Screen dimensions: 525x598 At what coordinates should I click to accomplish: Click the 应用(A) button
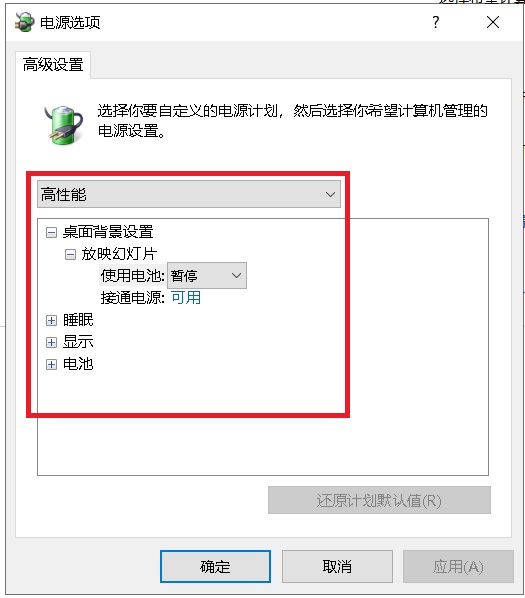coord(458,566)
